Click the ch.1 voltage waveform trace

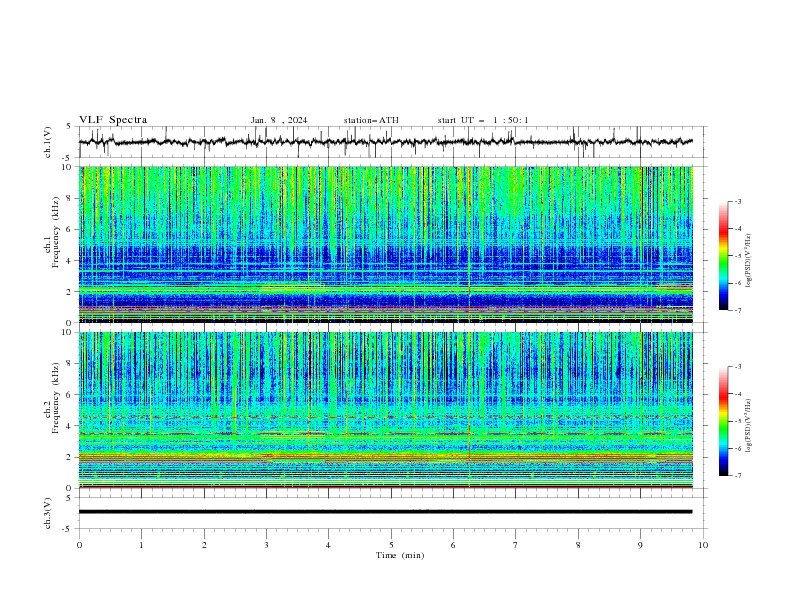[x=385, y=142]
